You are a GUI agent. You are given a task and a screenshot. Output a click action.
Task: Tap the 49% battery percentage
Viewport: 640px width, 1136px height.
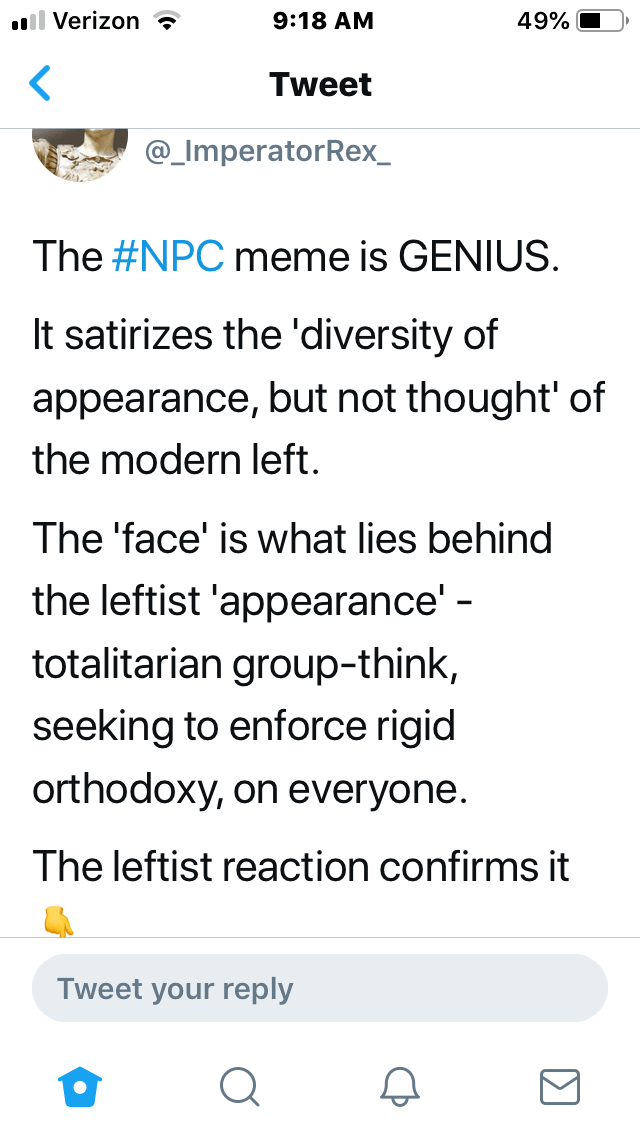point(543,21)
